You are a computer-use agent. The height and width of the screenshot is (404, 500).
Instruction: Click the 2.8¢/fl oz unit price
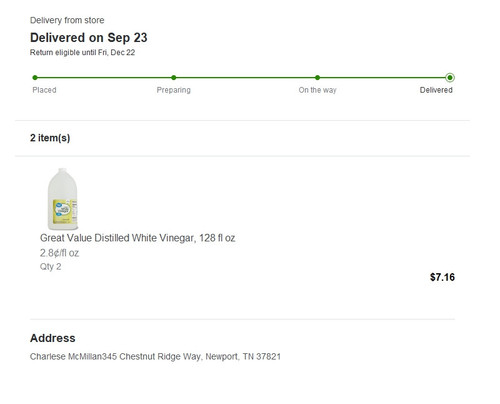point(59,253)
